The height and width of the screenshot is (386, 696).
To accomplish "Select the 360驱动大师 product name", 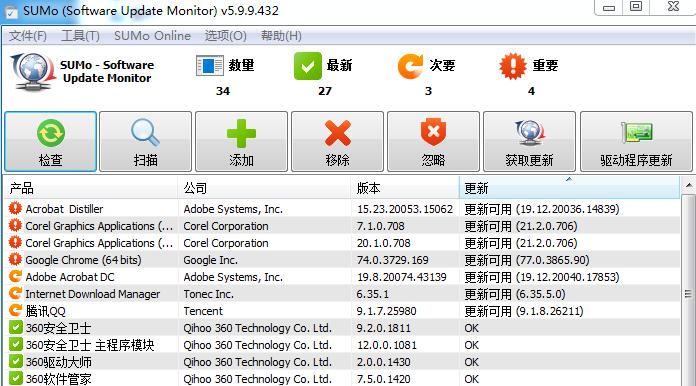I will click(59, 362).
